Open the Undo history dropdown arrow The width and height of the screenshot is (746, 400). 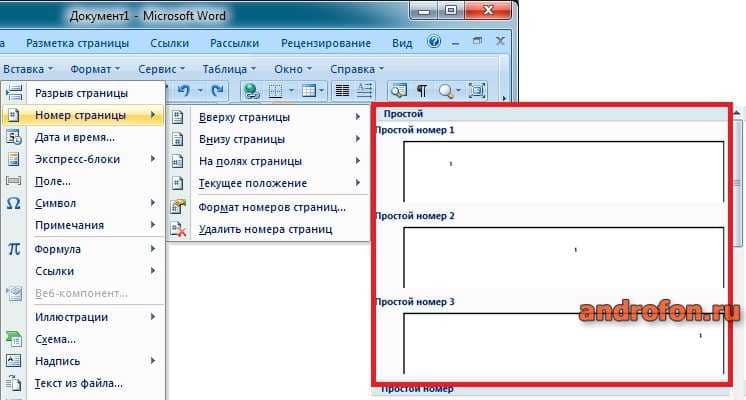point(200,90)
